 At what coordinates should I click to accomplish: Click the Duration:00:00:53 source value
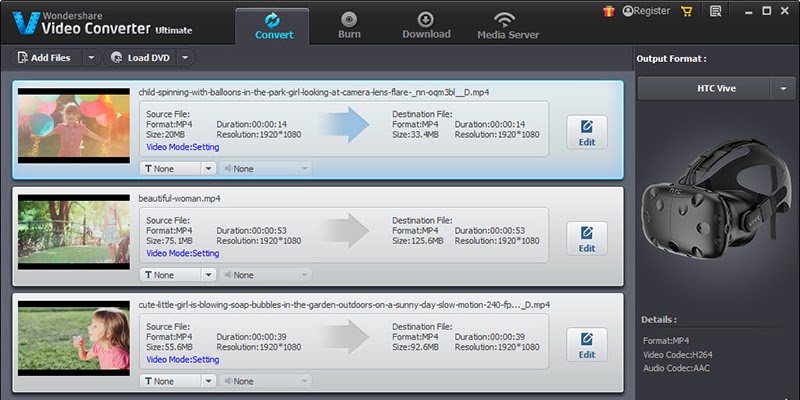(251, 231)
